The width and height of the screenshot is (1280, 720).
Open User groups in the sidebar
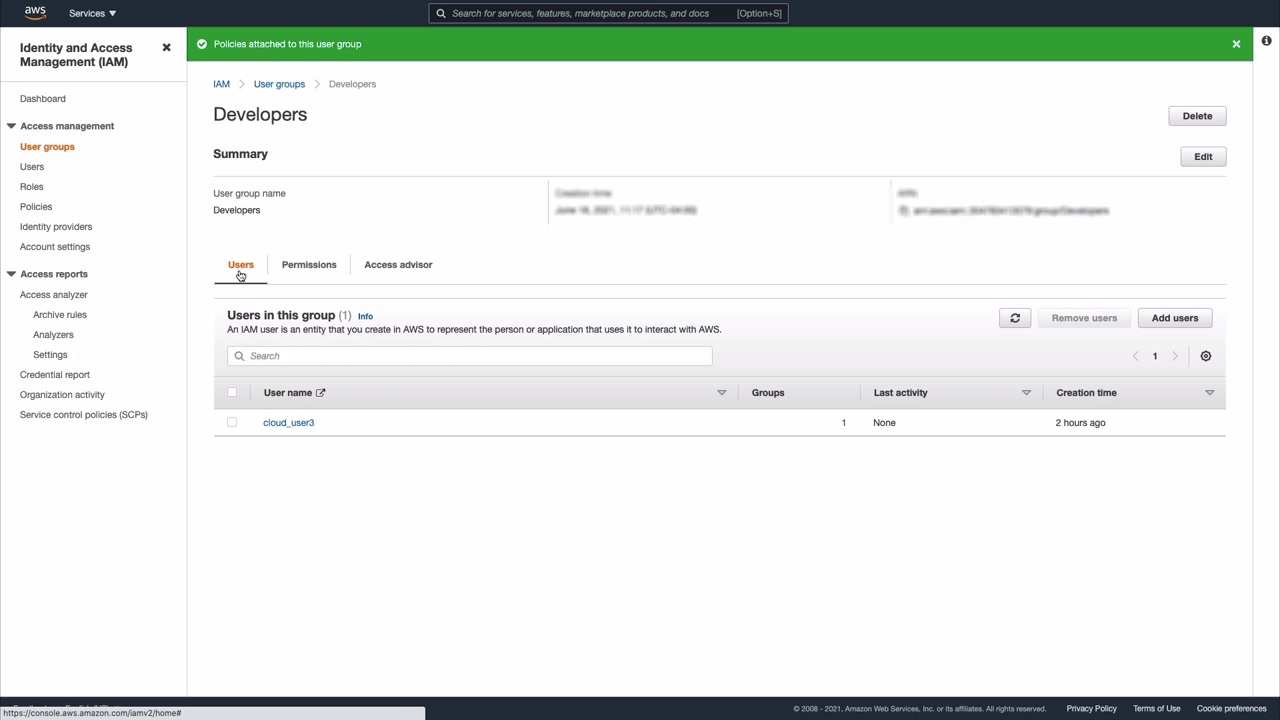click(x=47, y=147)
